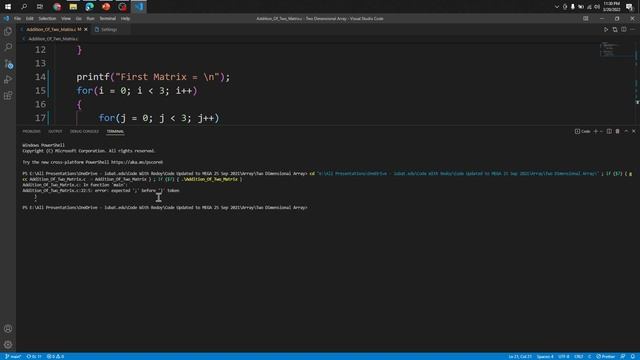Click the Prettier status bar item
The image size is (640, 360).
[x=606, y=356]
